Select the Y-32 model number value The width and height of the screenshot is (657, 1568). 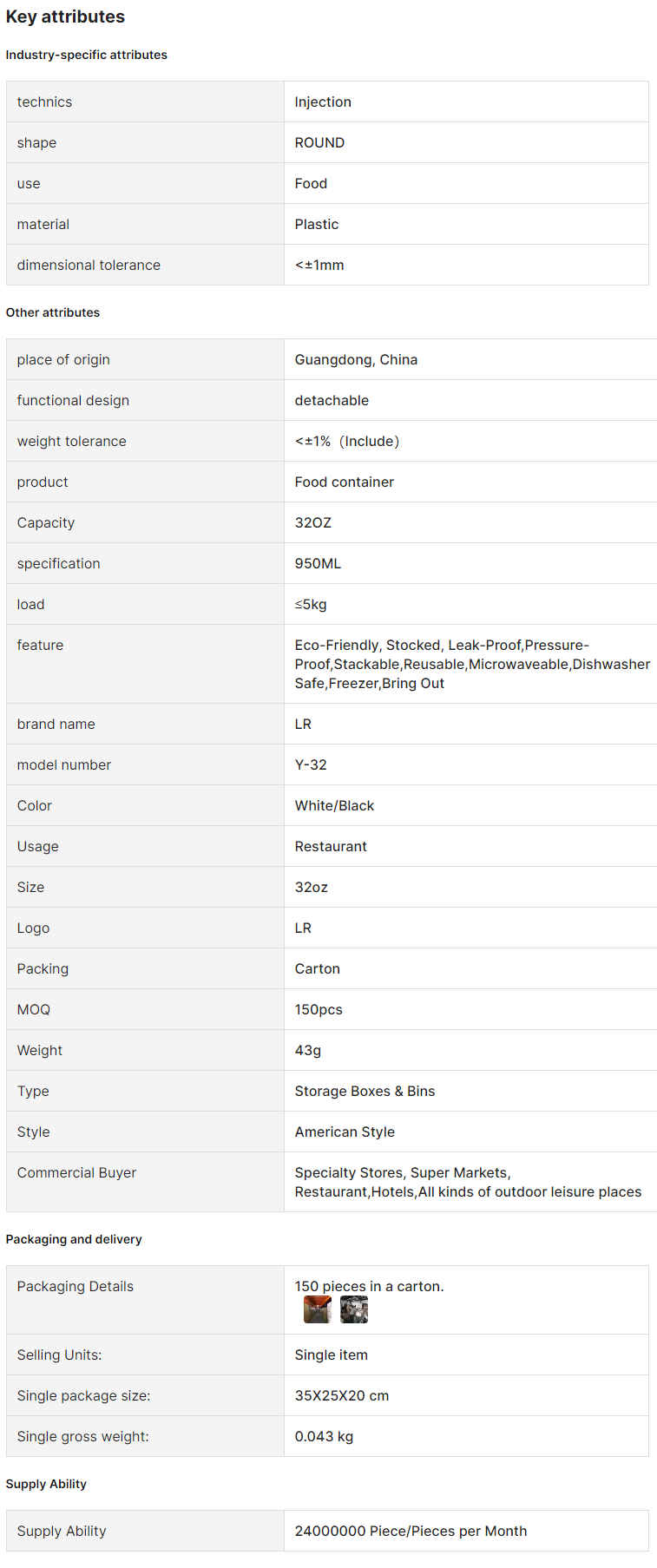pyautogui.click(x=311, y=764)
